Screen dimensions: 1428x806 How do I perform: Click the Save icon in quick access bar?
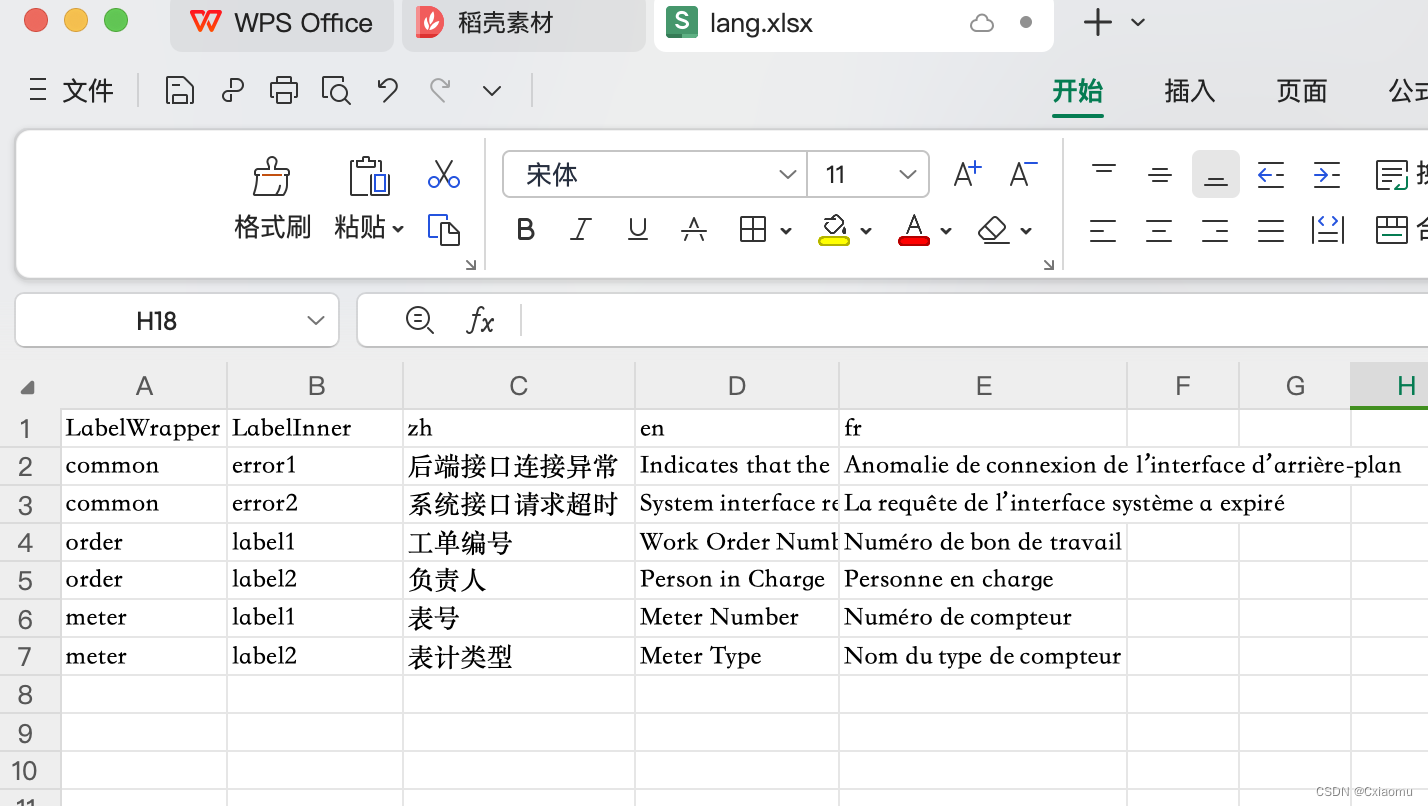click(x=180, y=89)
